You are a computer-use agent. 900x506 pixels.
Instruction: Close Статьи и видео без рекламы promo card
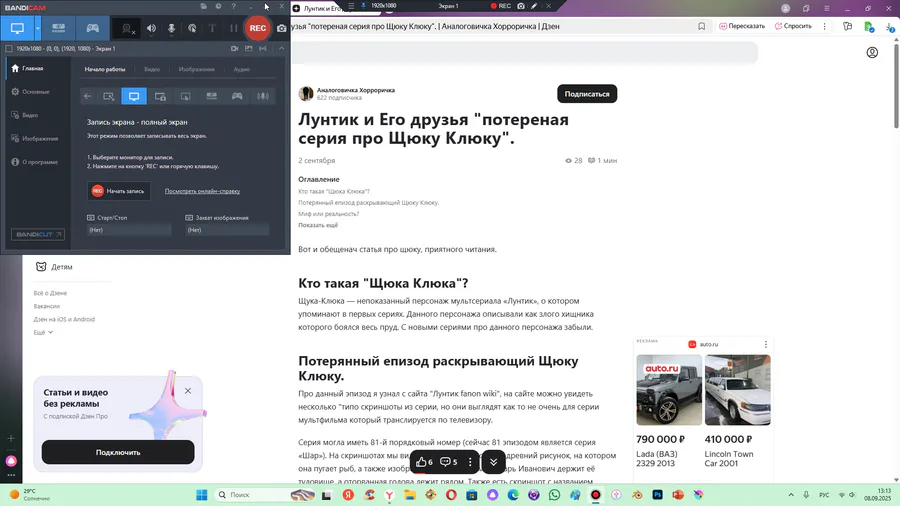188,391
